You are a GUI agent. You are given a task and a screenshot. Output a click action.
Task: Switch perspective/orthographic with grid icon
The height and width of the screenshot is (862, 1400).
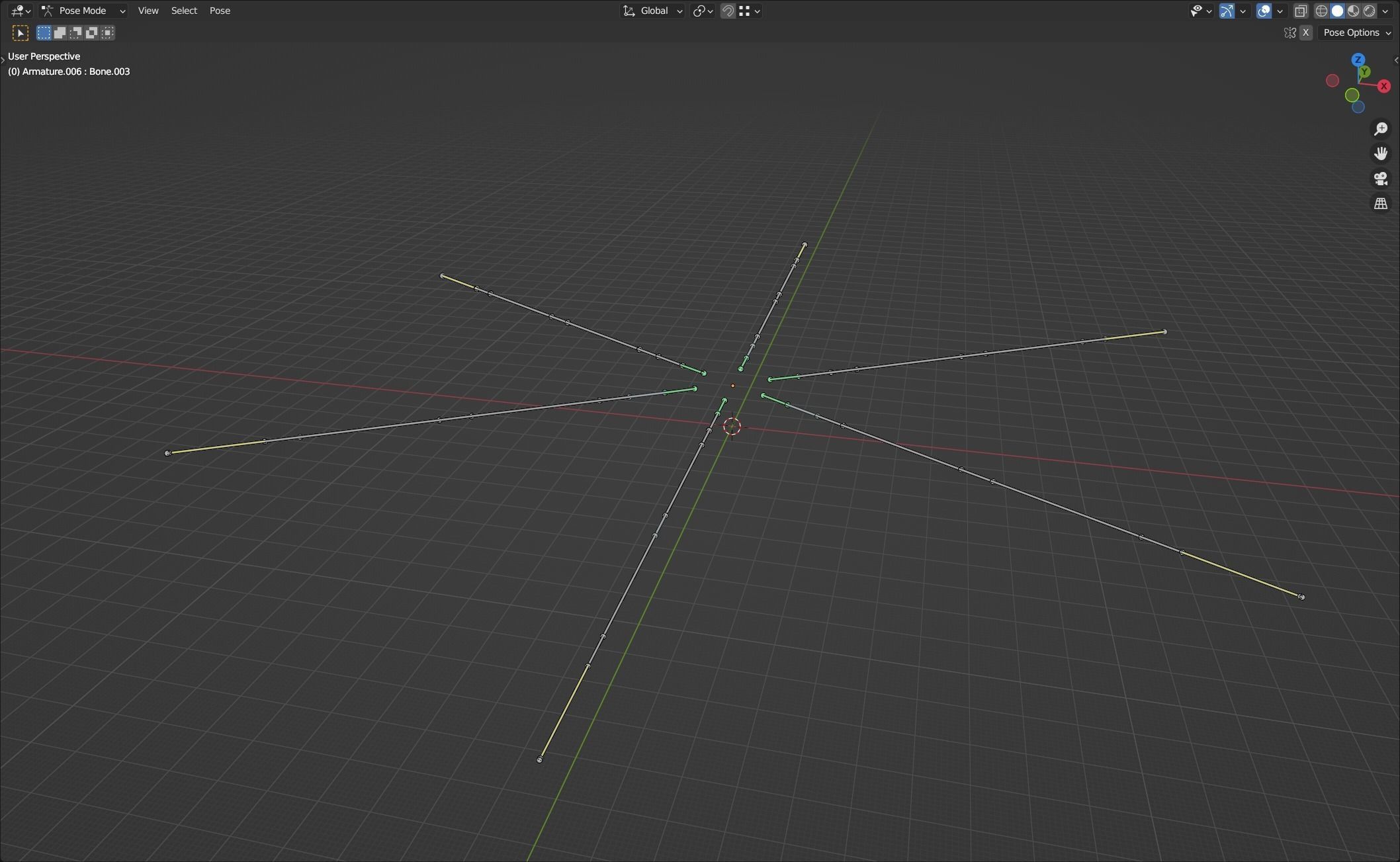(1381, 204)
